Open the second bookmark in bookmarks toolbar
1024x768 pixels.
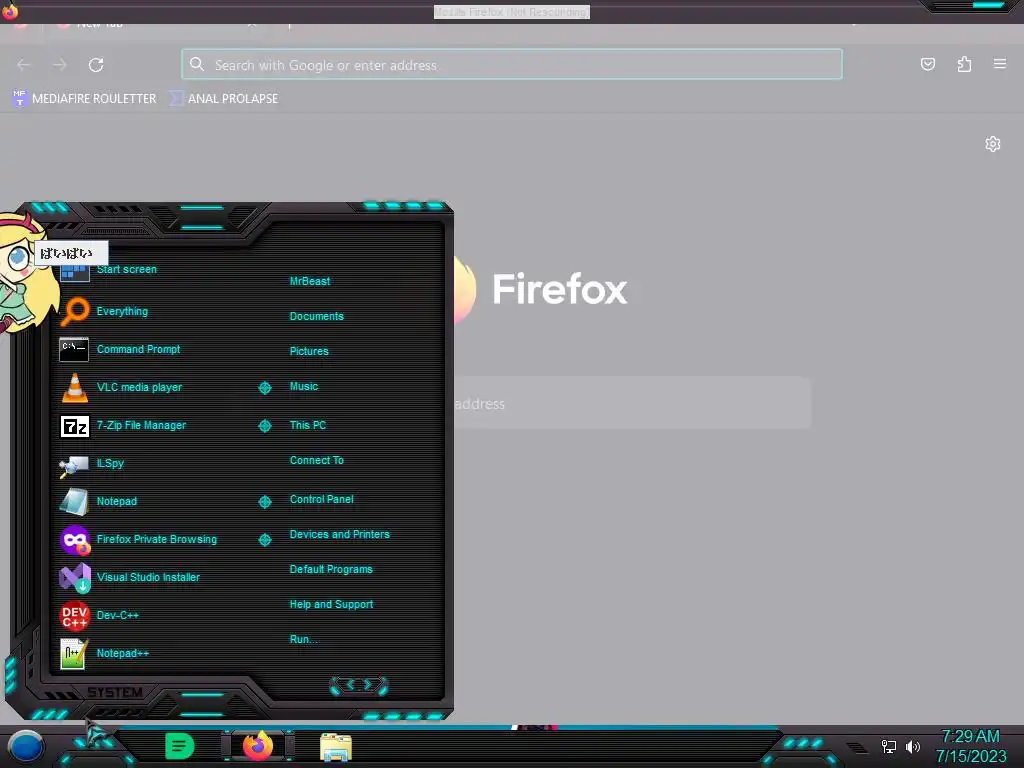click(x=223, y=99)
